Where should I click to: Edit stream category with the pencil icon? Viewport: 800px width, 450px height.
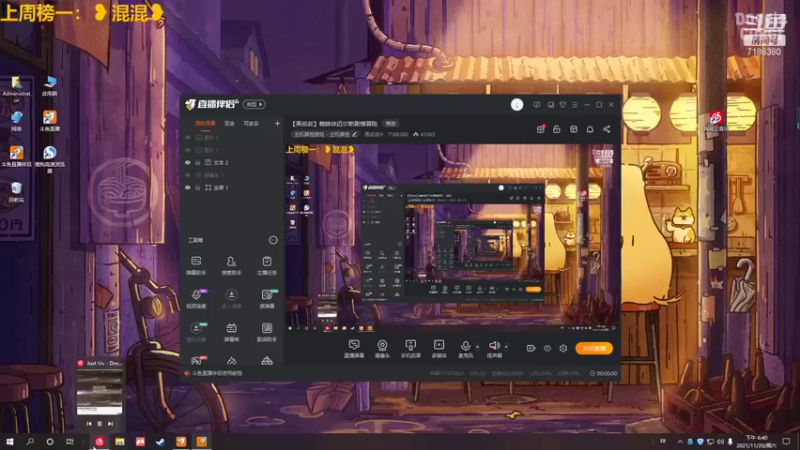pyautogui.click(x=355, y=134)
